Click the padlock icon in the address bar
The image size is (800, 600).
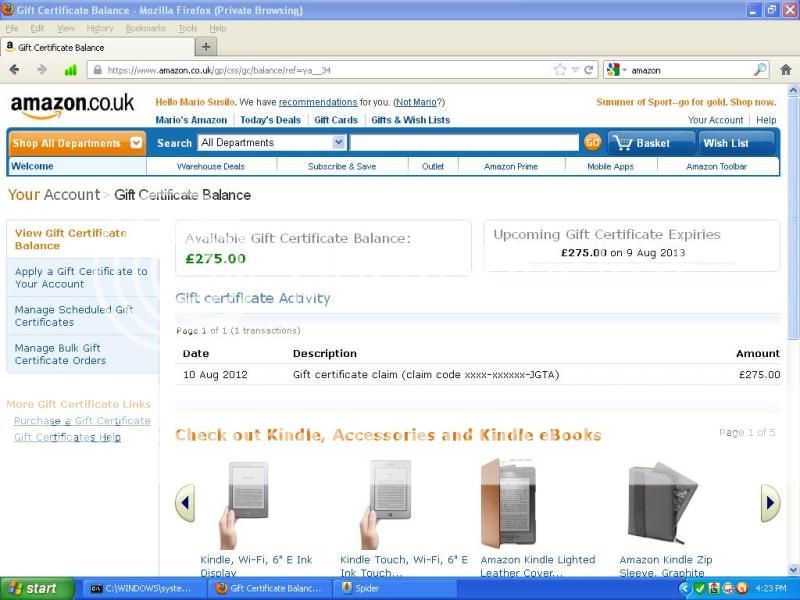(97, 70)
